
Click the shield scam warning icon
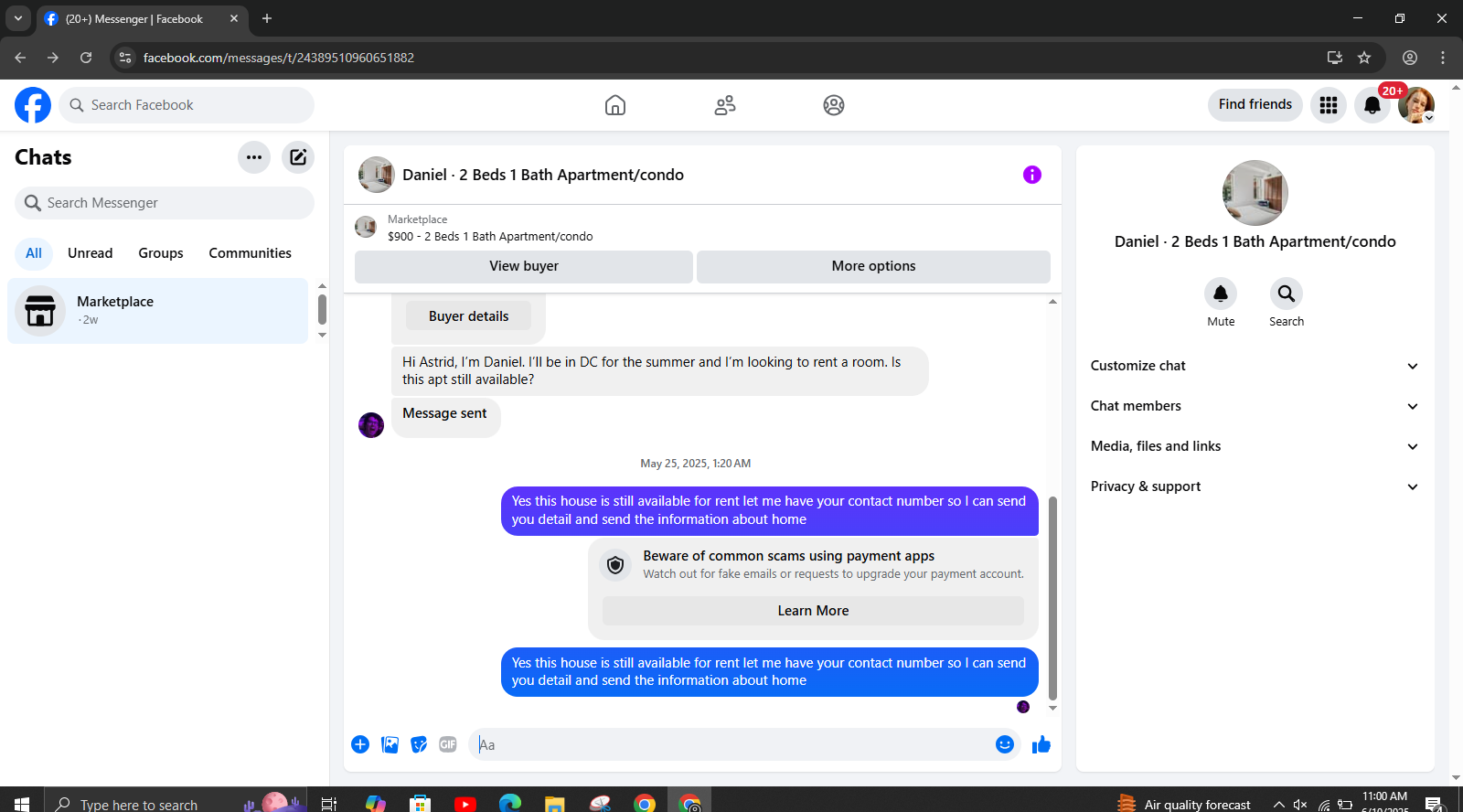coord(615,565)
